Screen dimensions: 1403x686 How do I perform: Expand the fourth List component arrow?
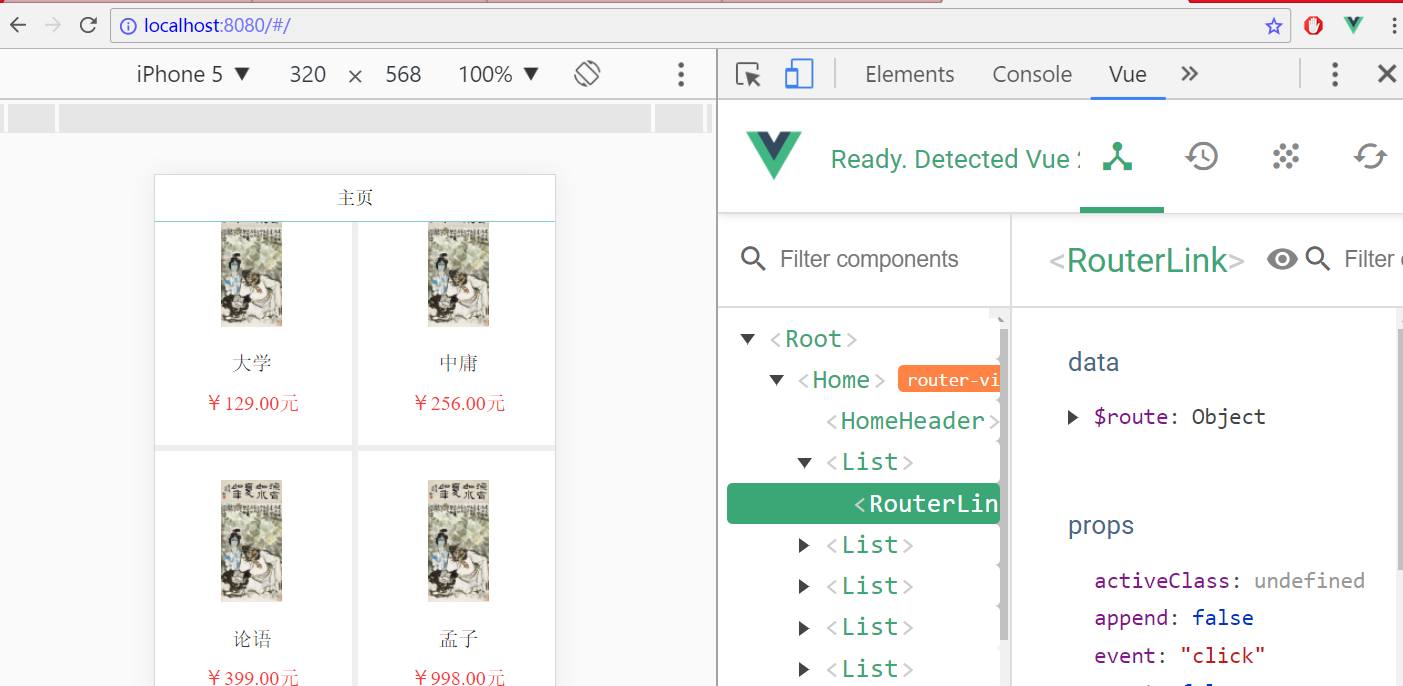point(804,627)
